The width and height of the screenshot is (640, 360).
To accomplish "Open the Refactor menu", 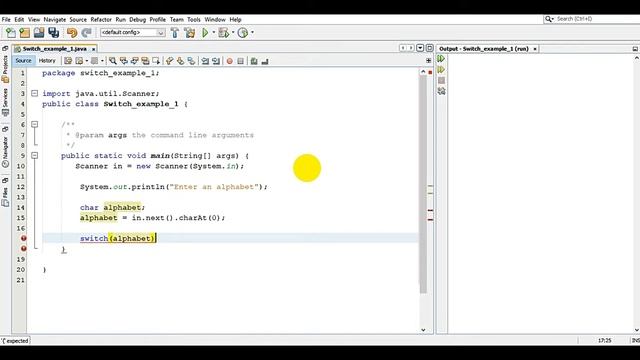I will [x=101, y=19].
